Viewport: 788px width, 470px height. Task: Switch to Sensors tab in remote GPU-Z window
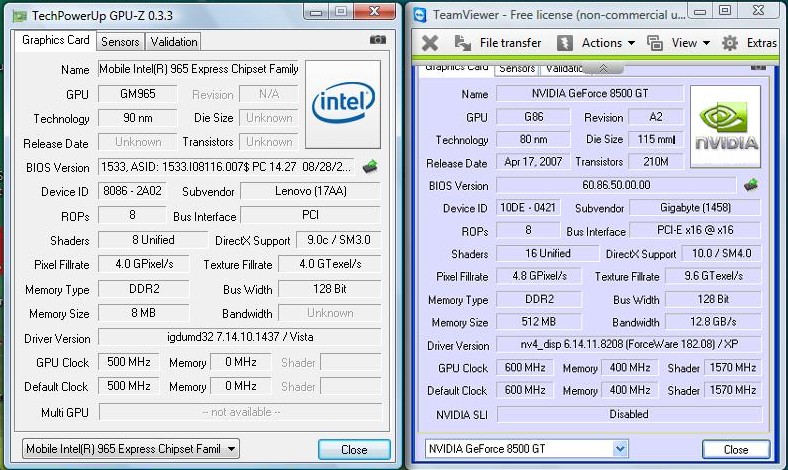517,69
